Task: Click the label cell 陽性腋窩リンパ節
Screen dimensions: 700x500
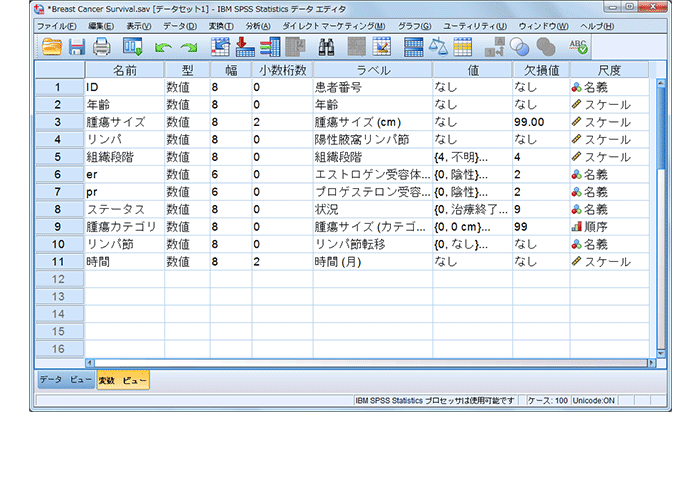Action: tap(373, 140)
